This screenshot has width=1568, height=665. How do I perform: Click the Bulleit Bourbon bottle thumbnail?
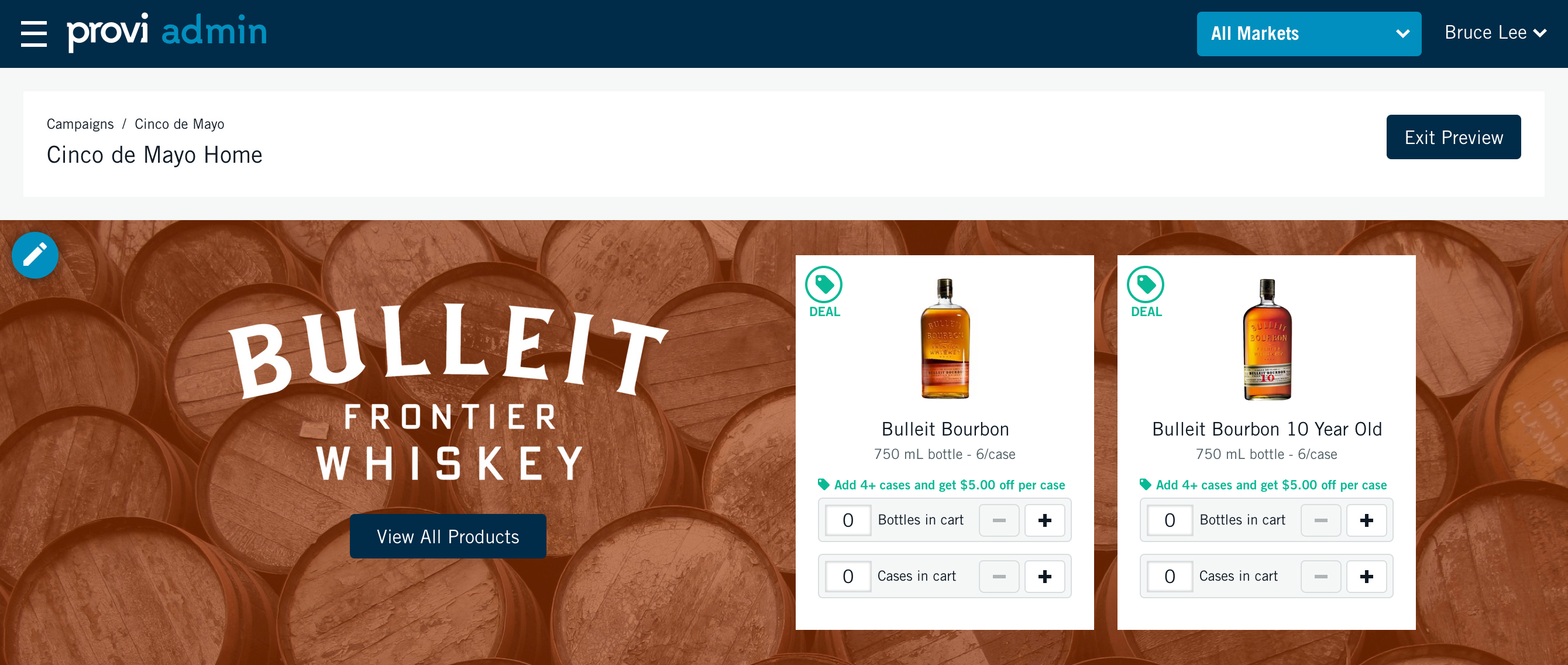(x=945, y=338)
